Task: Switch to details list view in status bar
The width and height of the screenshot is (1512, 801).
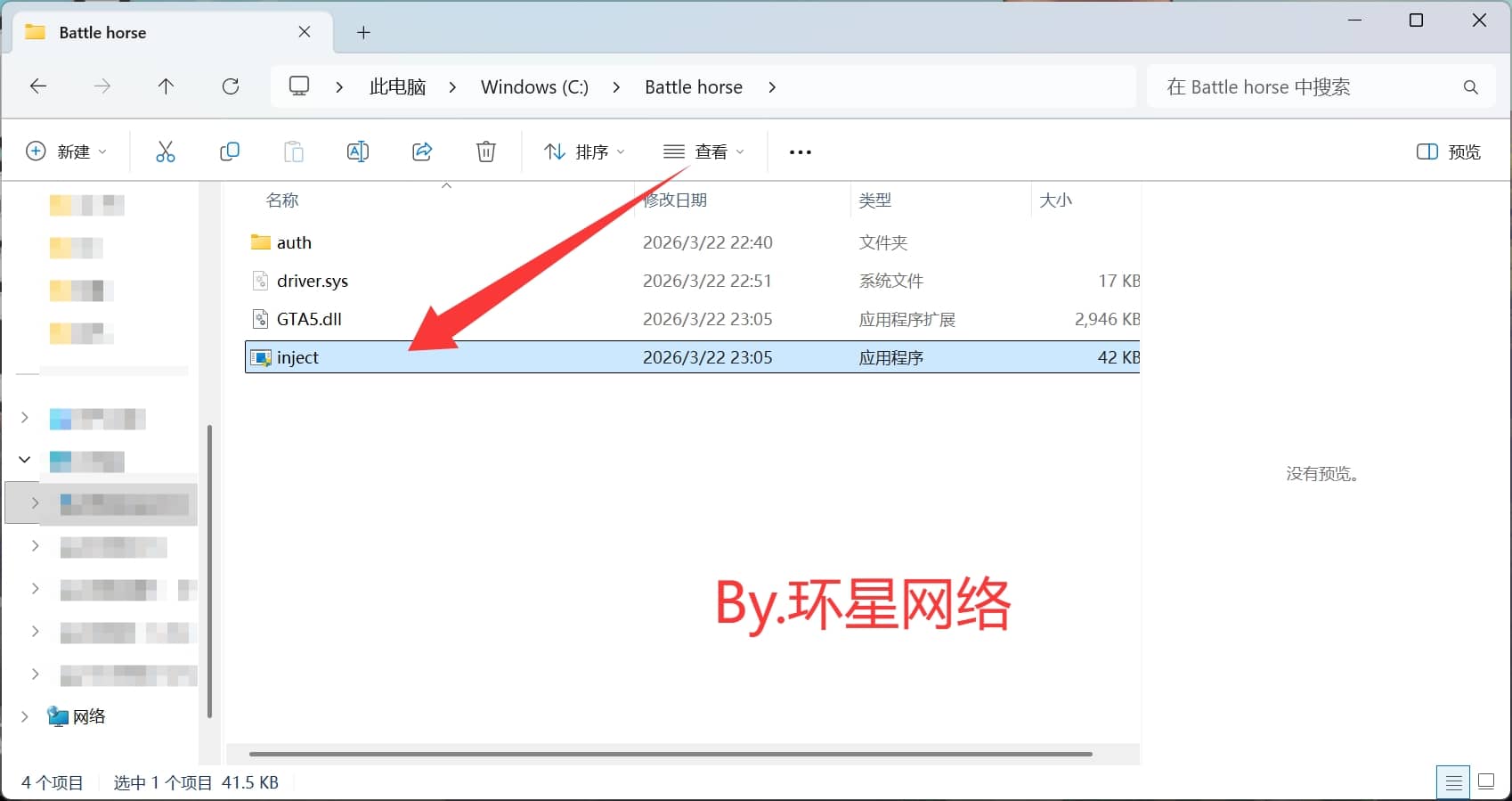Action: pos(1453,782)
